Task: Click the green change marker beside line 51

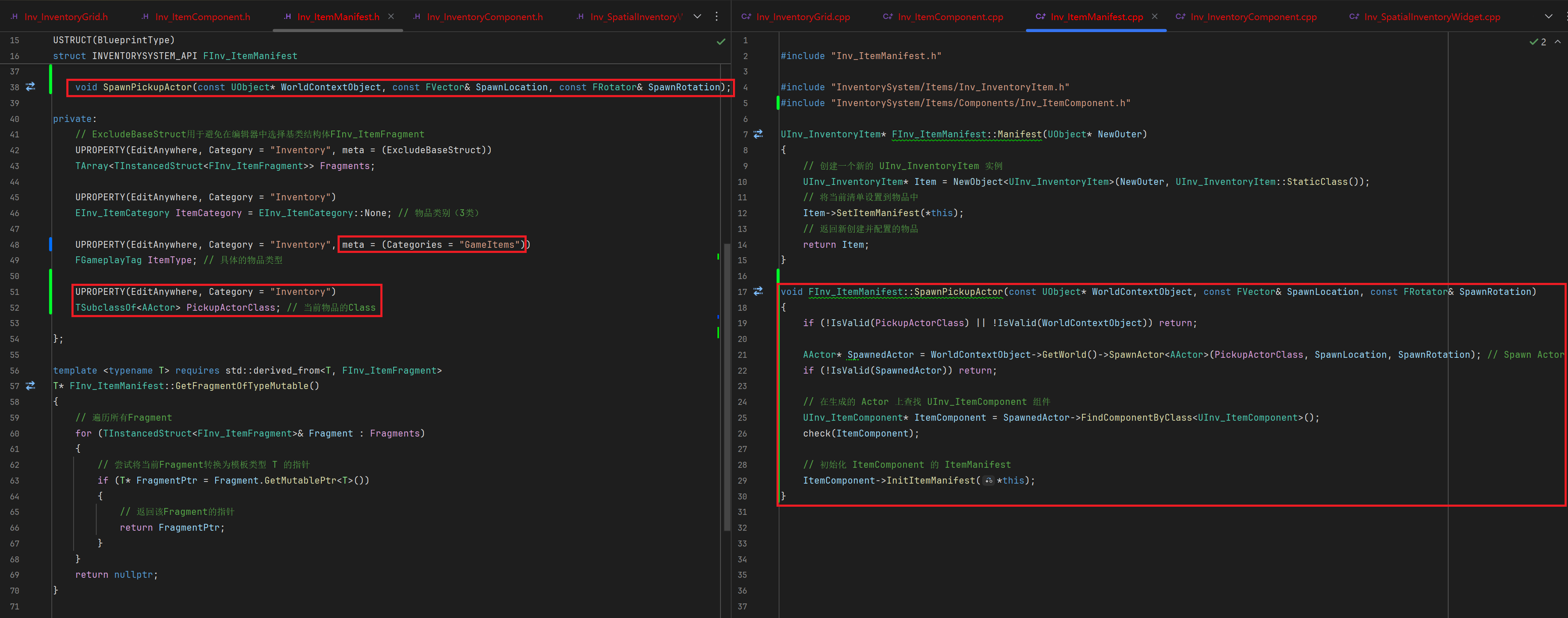Action: 50,291
